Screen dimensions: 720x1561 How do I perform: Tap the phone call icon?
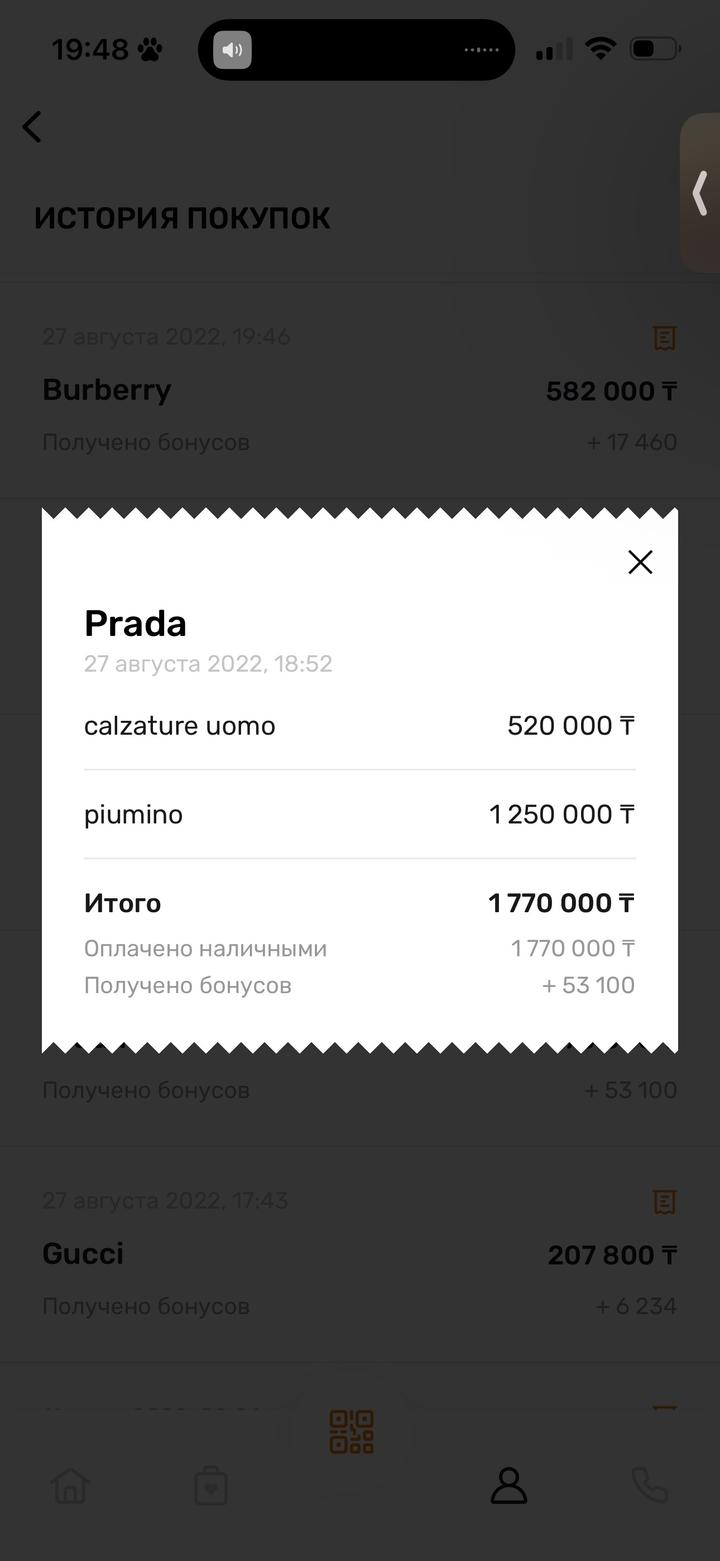click(649, 1486)
